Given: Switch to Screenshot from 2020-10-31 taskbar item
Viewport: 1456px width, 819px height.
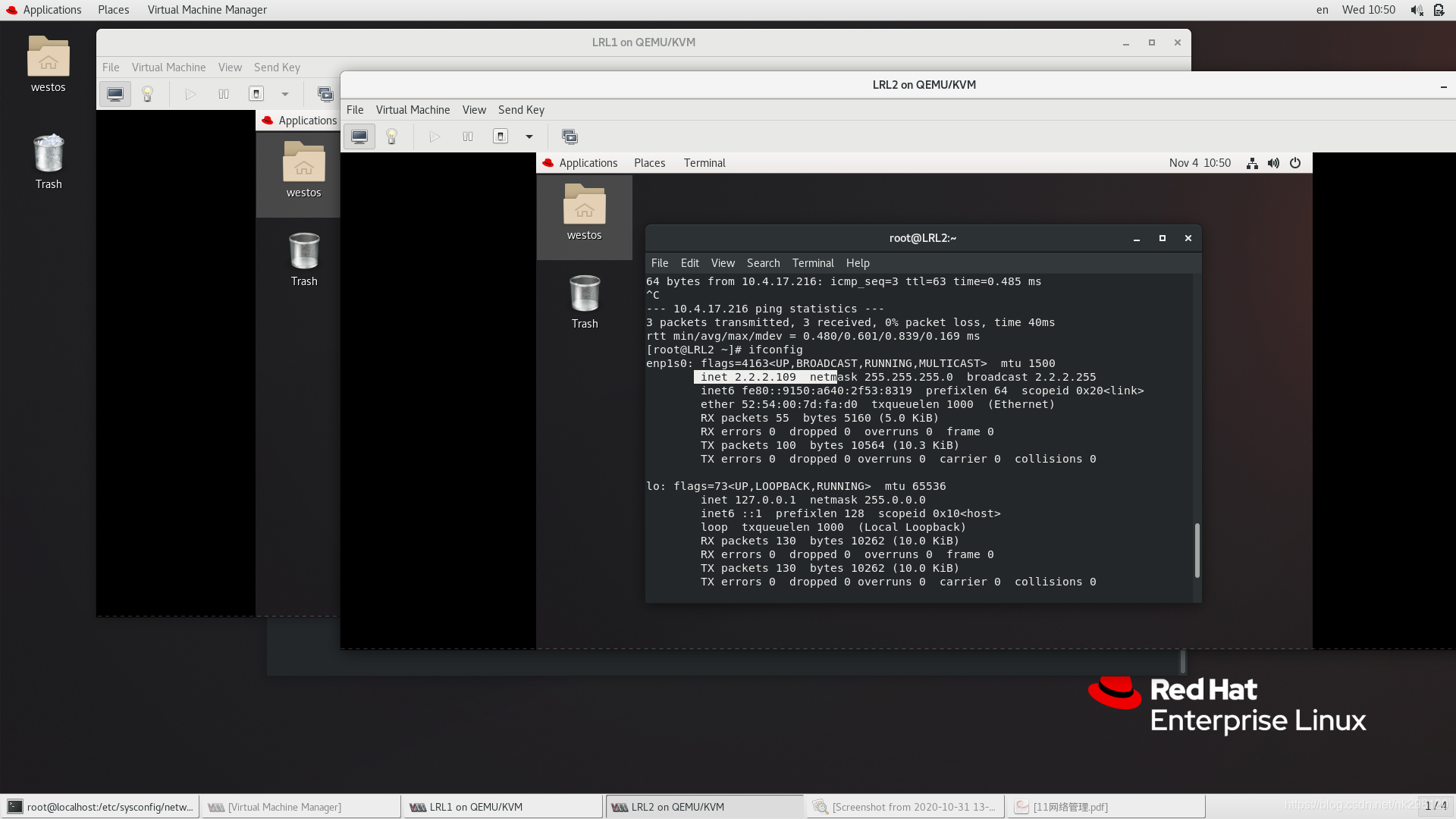Looking at the screenshot, I should [x=905, y=807].
